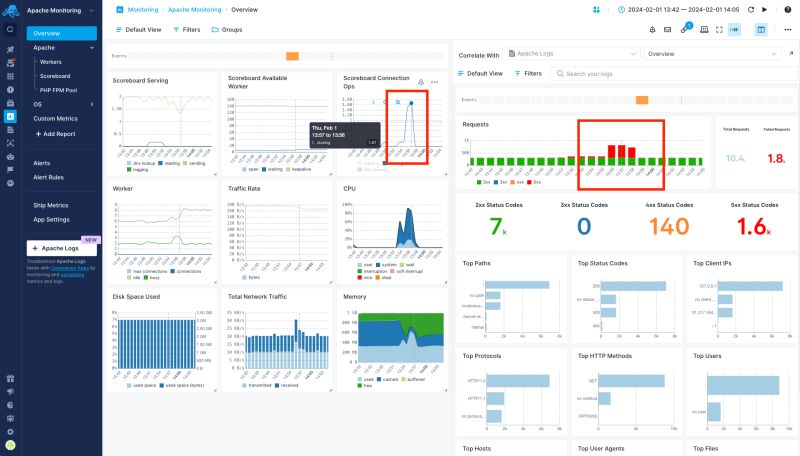Click red 5xx legend swatch under Requests
The width and height of the screenshot is (800, 456).
tap(530, 182)
